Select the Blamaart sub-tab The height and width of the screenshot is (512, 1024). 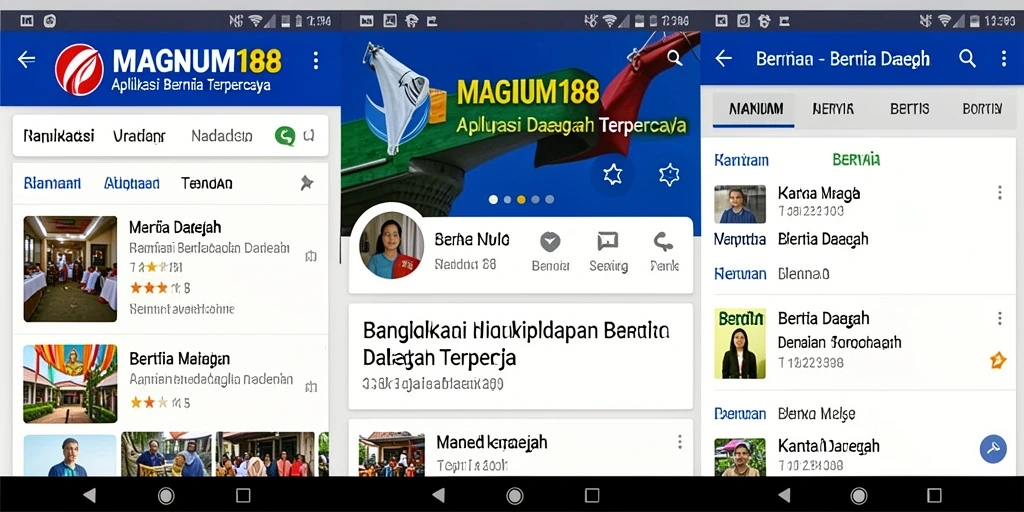[52, 184]
